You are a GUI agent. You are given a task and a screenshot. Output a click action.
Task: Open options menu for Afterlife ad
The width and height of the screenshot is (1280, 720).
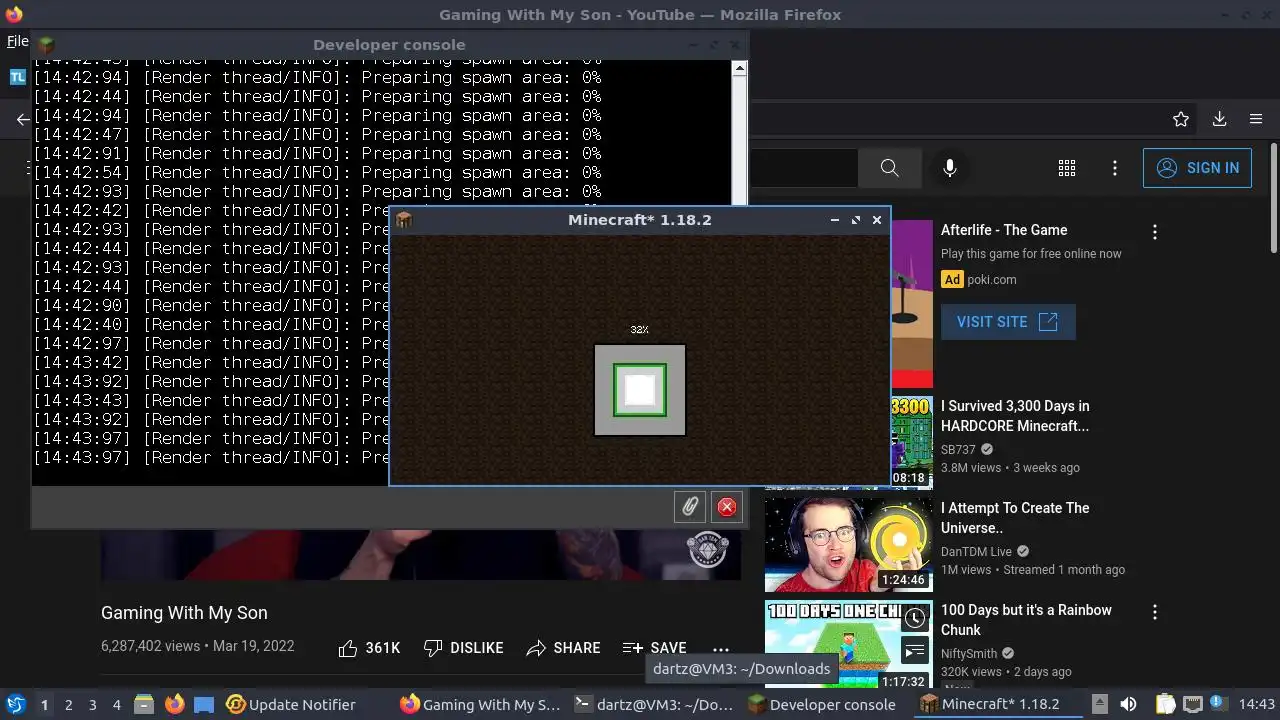1155,232
